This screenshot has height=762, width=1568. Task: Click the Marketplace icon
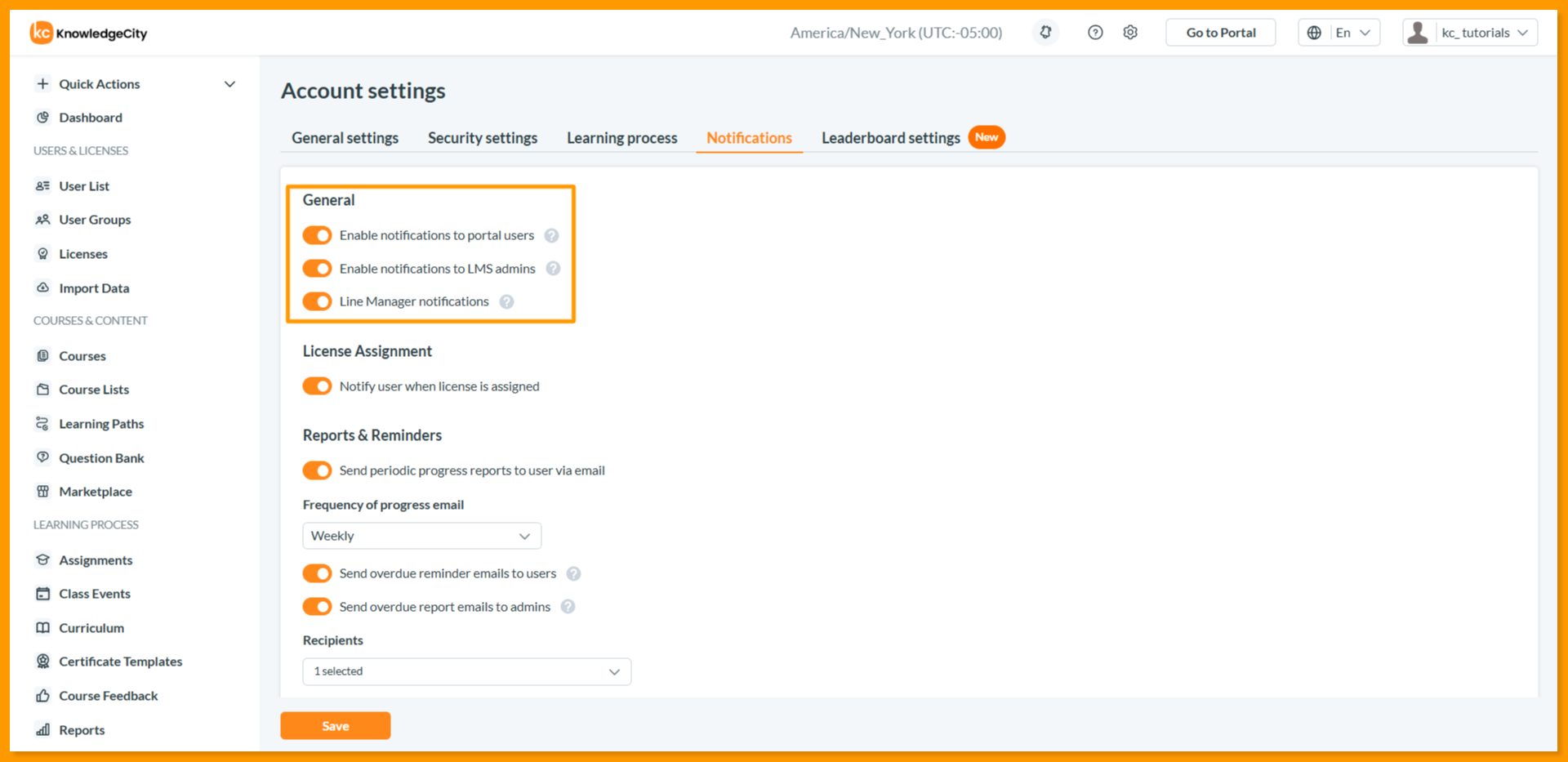43,492
